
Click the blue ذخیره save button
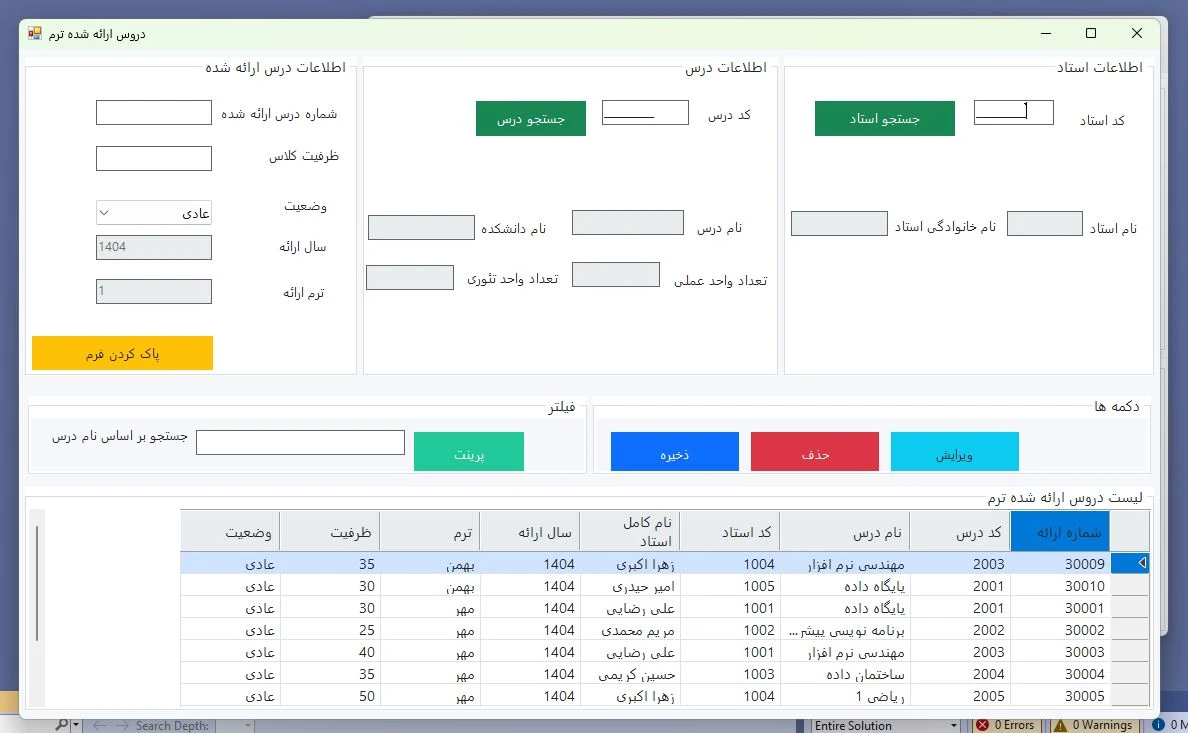(674, 452)
